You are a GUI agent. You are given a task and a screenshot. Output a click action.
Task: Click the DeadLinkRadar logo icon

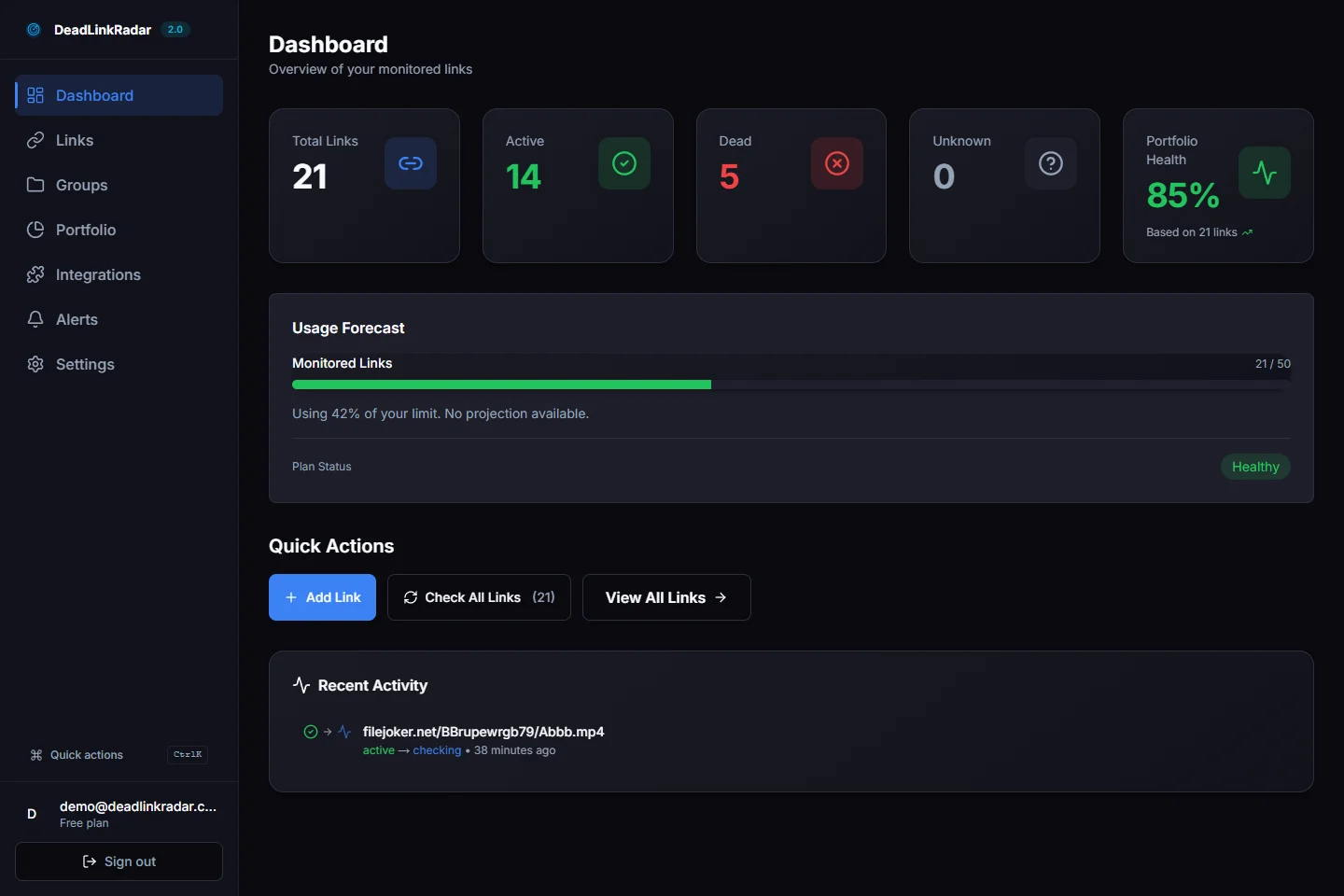[34, 30]
